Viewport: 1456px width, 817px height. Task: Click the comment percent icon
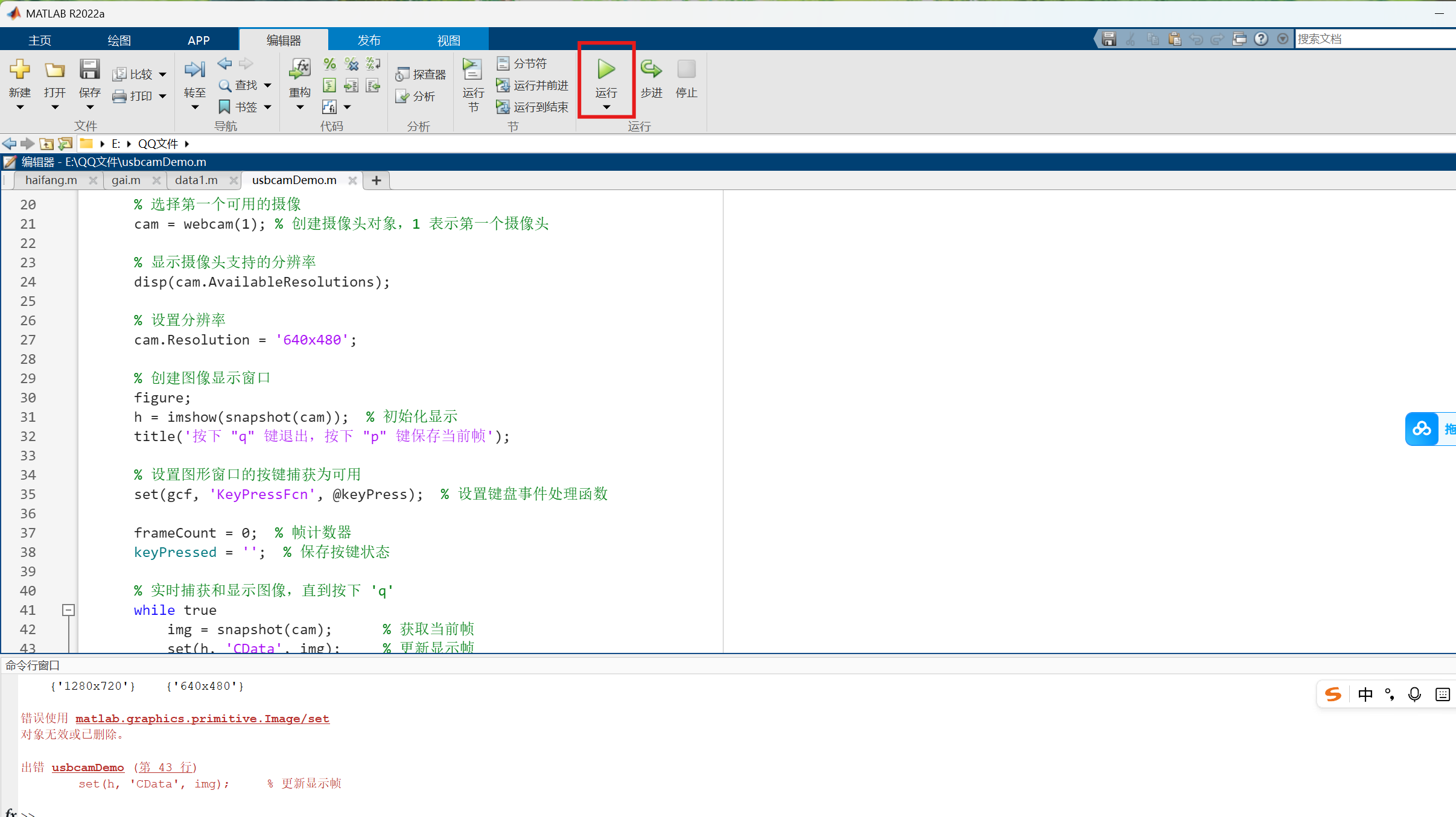point(329,64)
